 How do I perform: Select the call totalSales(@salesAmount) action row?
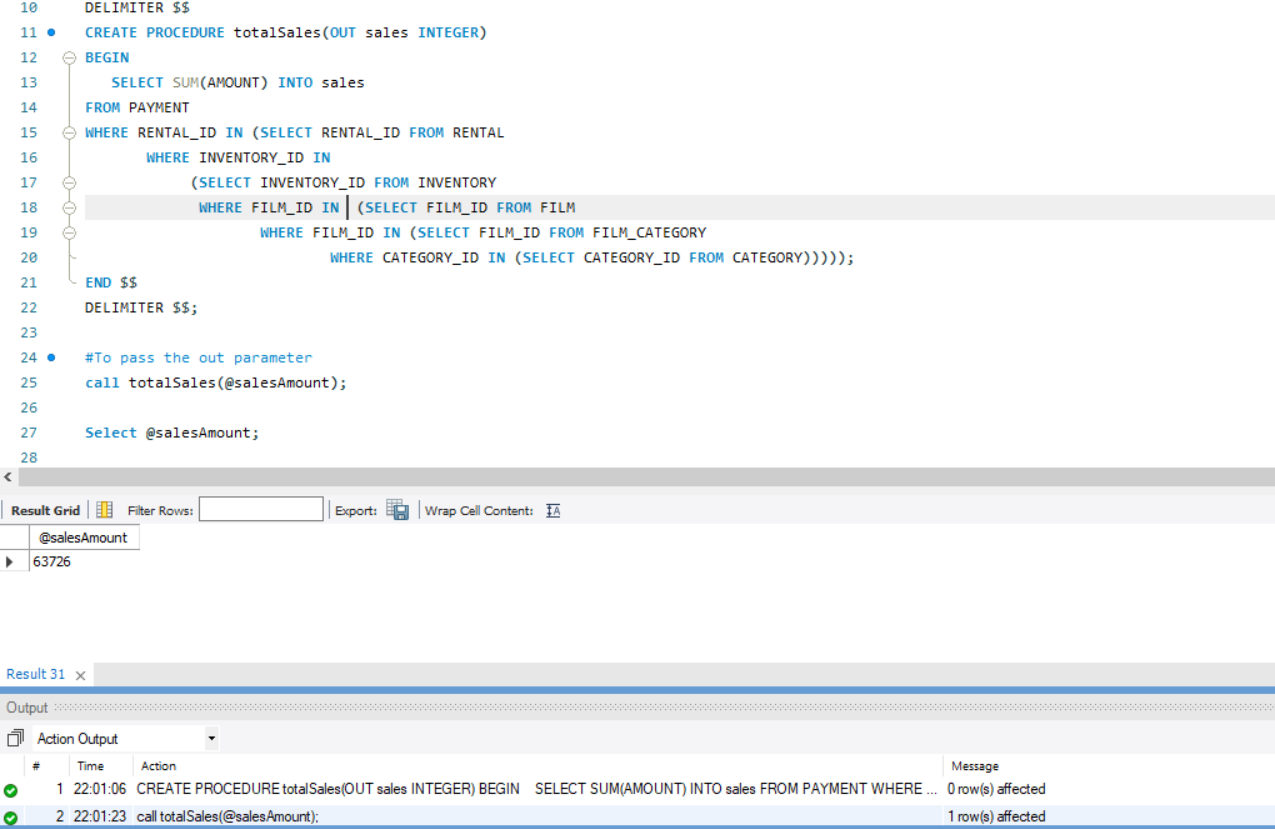pyautogui.click(x=228, y=816)
